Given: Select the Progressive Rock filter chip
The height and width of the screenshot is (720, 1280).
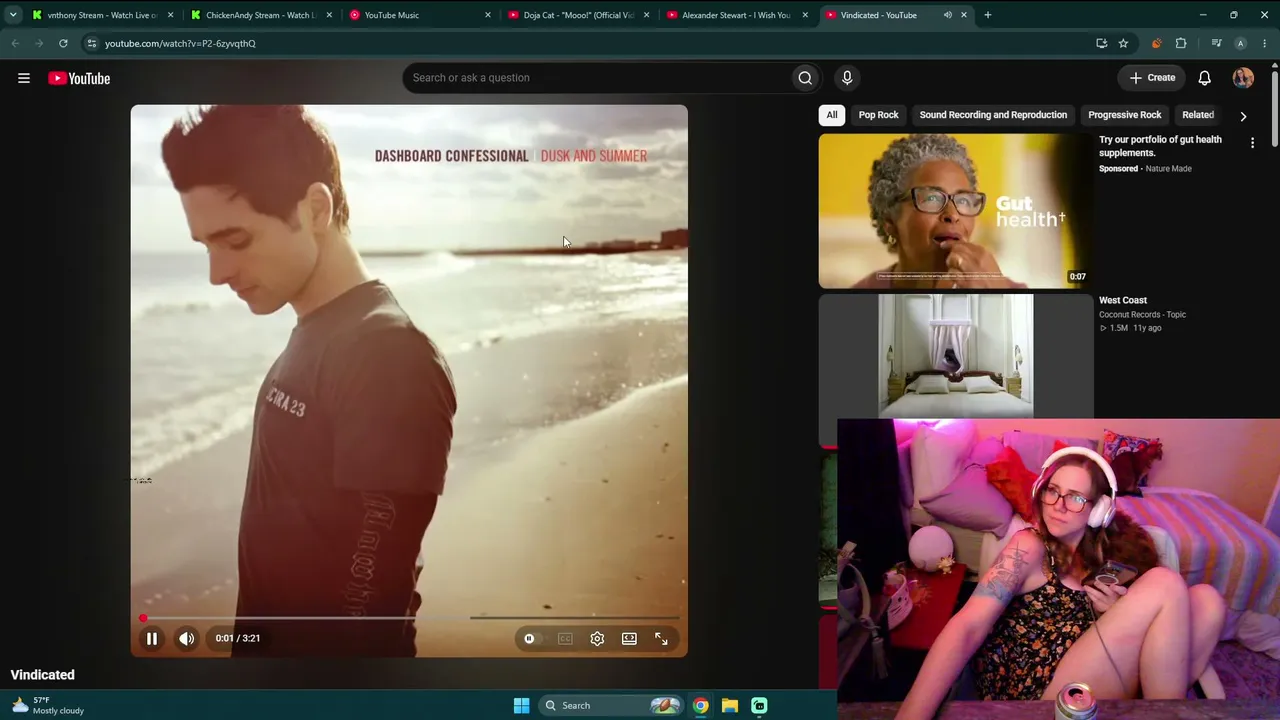Looking at the screenshot, I should [x=1124, y=115].
